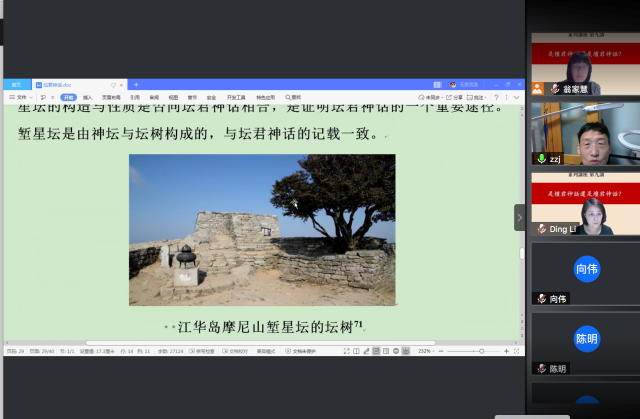Click the eye protection mode icon
Screen dimensions: 640x419
[405, 351]
